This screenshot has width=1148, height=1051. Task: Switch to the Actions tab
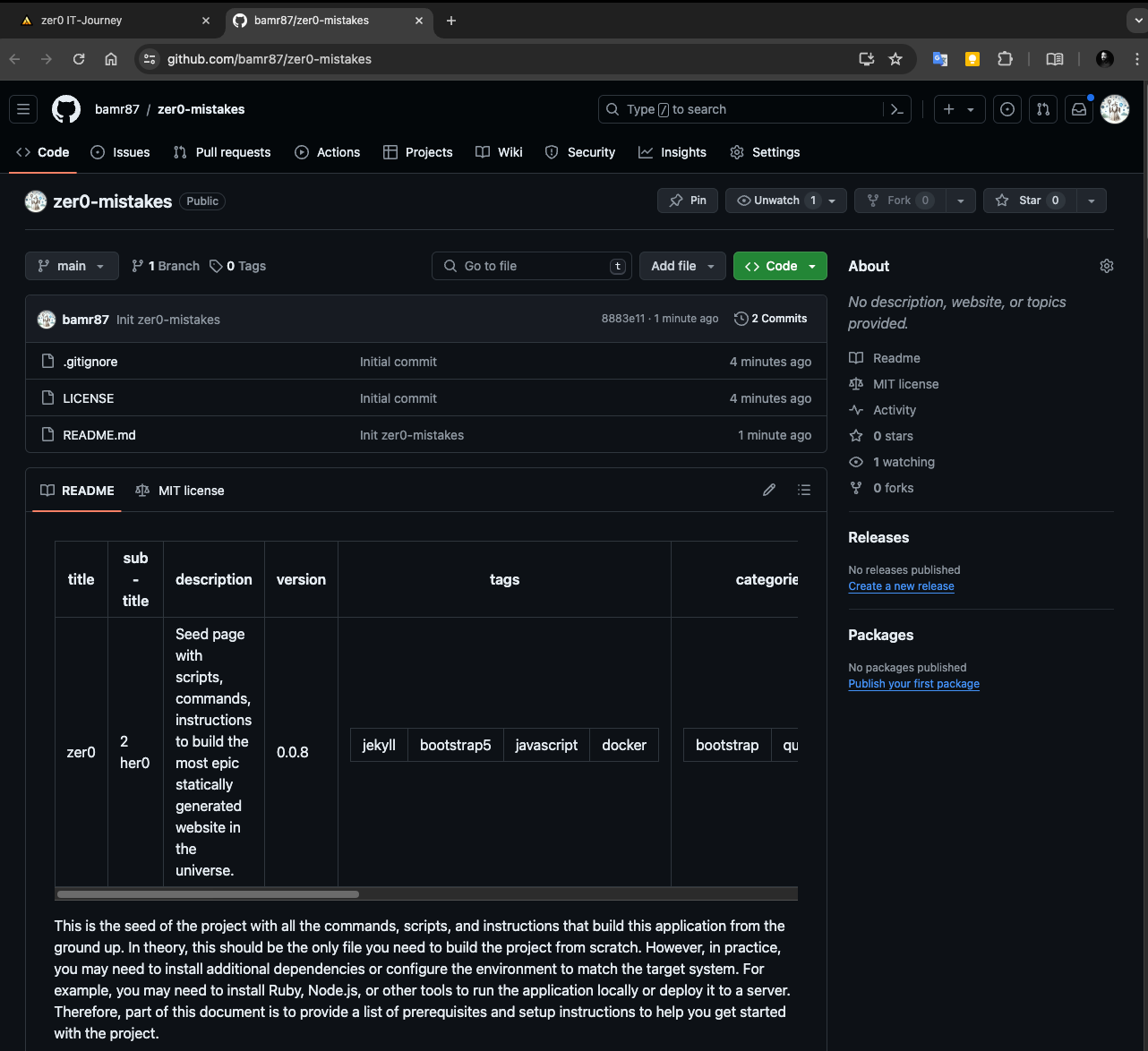click(328, 152)
